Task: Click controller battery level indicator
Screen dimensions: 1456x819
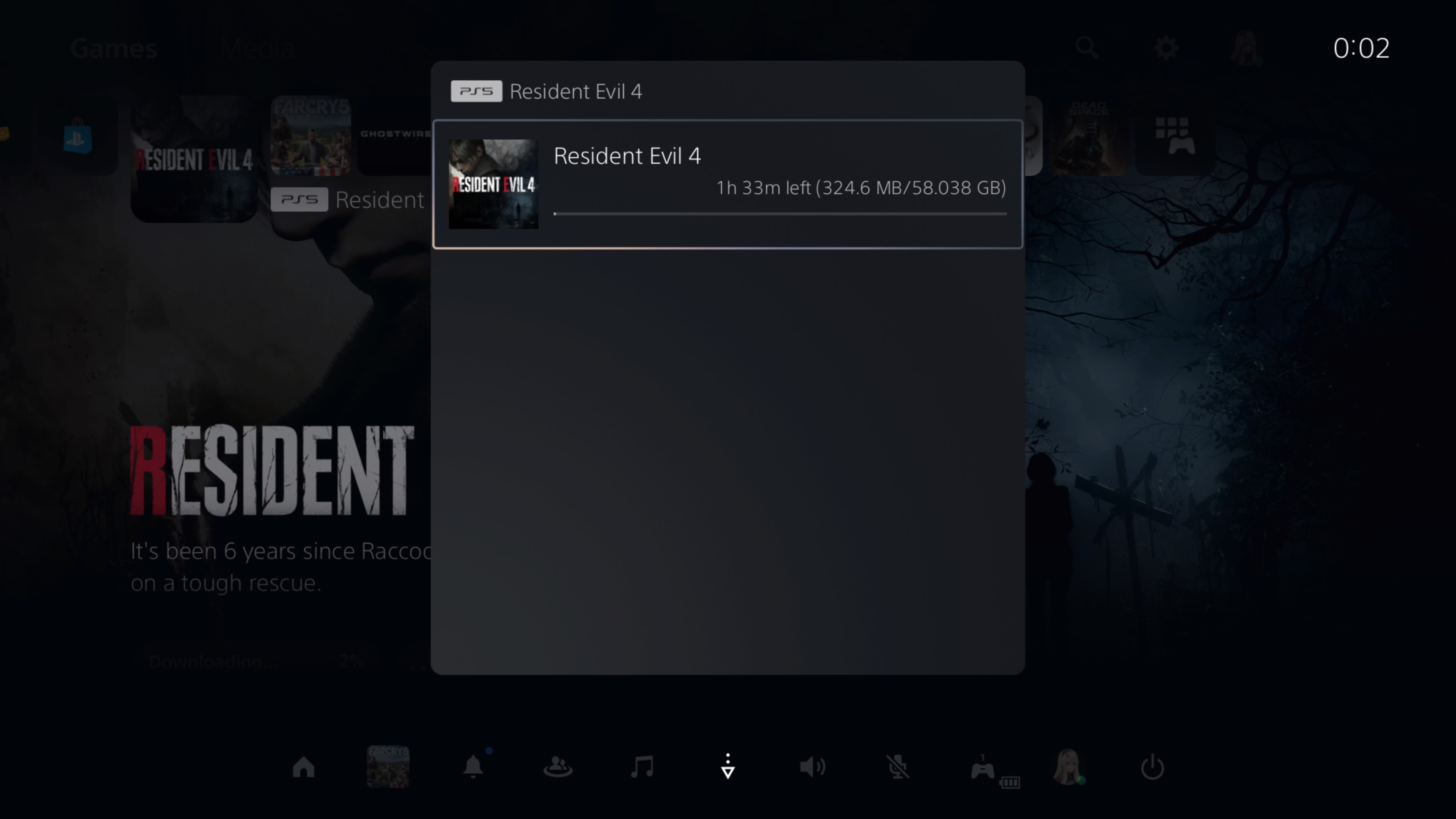Action: [x=1009, y=782]
